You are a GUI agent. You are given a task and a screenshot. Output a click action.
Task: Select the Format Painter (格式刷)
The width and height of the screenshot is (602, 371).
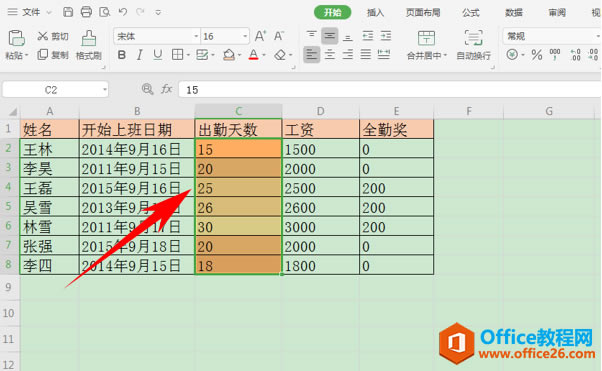coord(89,45)
